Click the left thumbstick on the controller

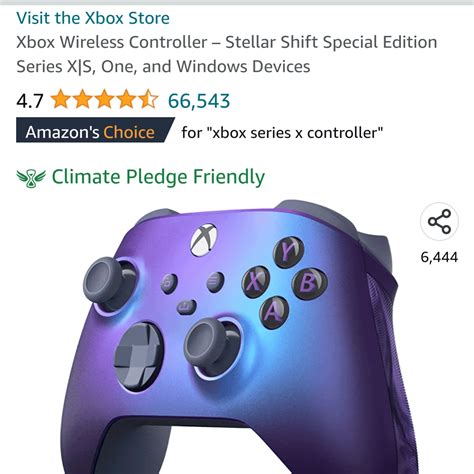click(x=108, y=282)
